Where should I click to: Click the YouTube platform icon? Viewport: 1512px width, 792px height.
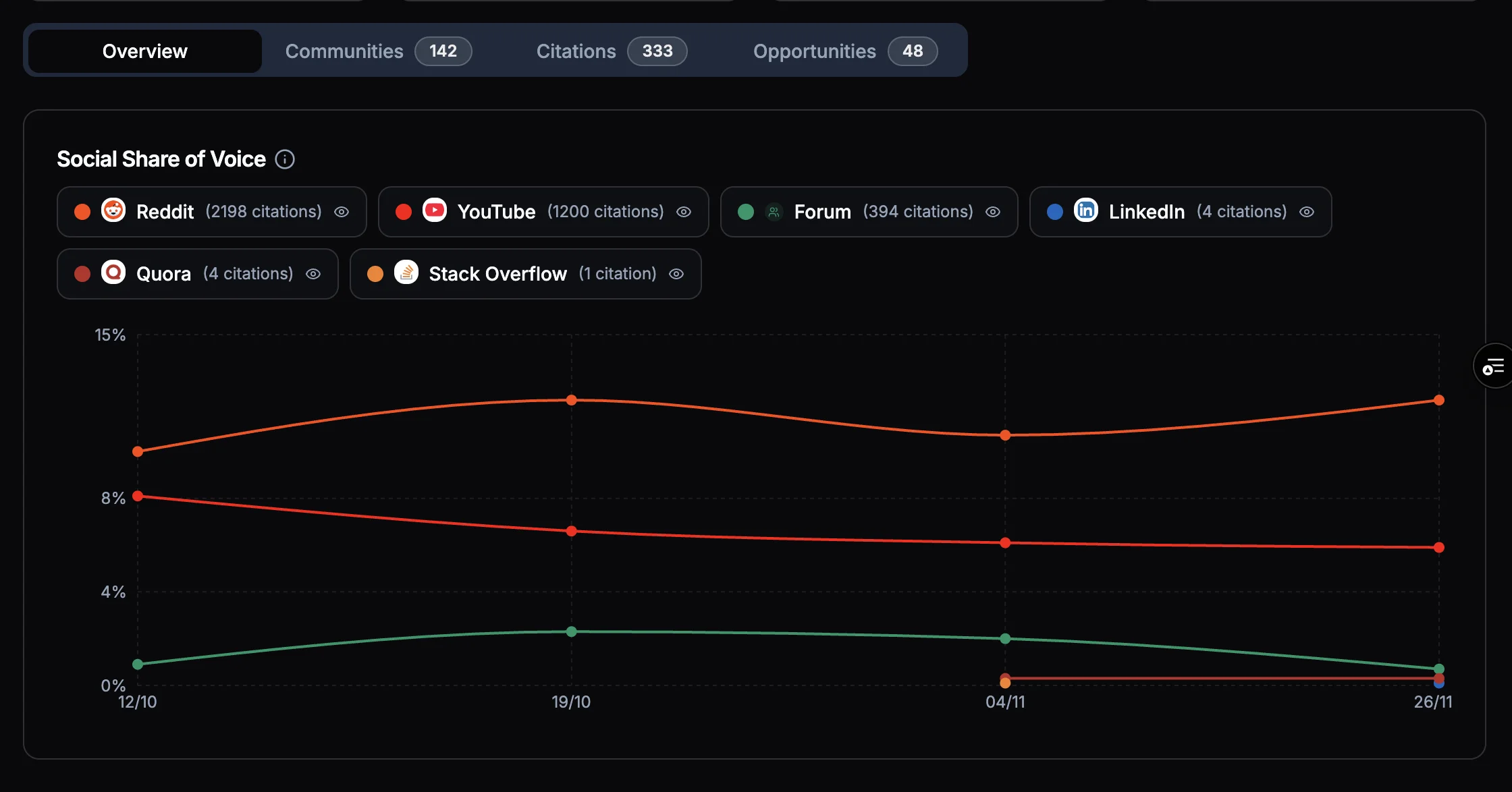click(x=435, y=211)
